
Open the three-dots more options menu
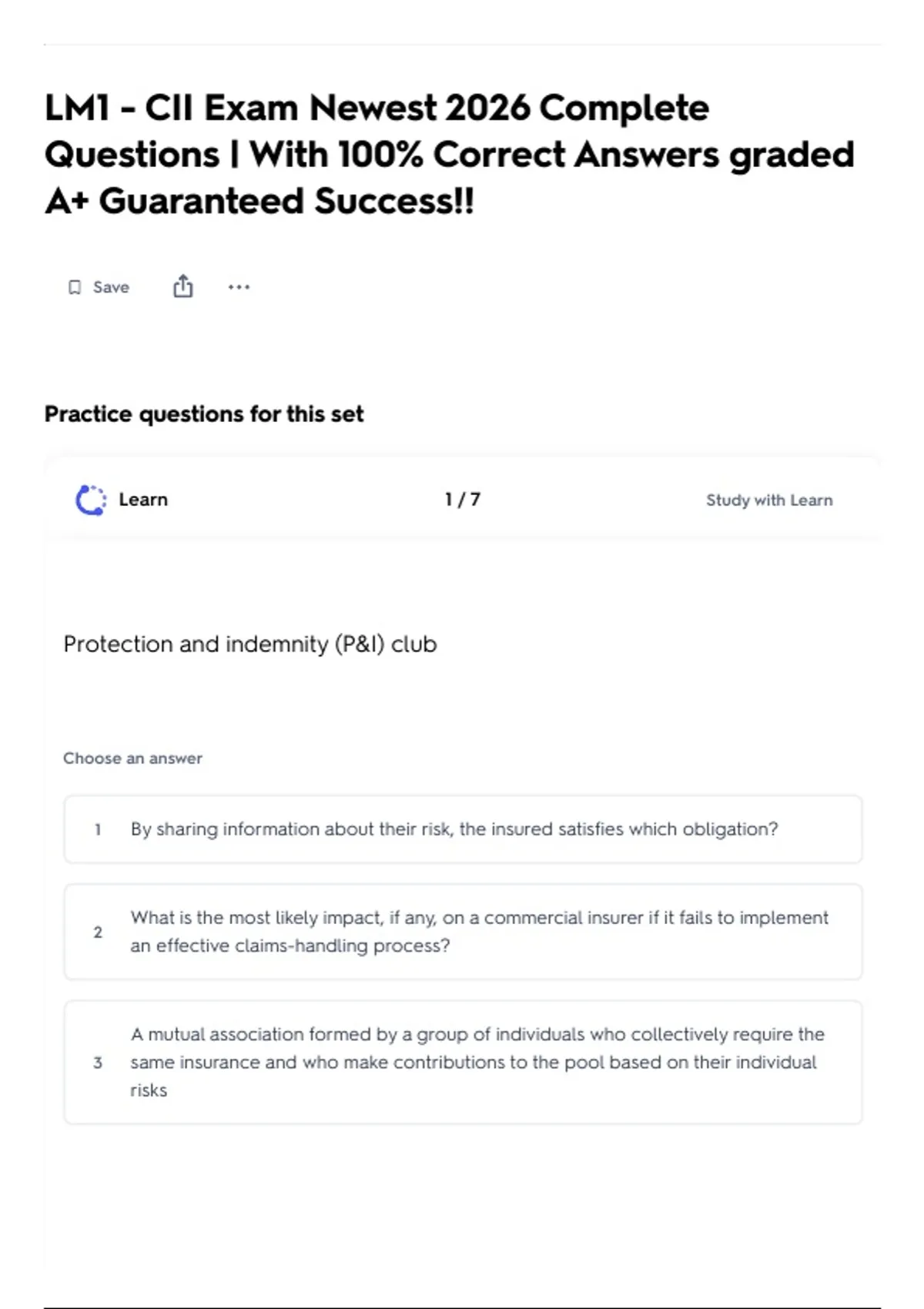click(239, 287)
